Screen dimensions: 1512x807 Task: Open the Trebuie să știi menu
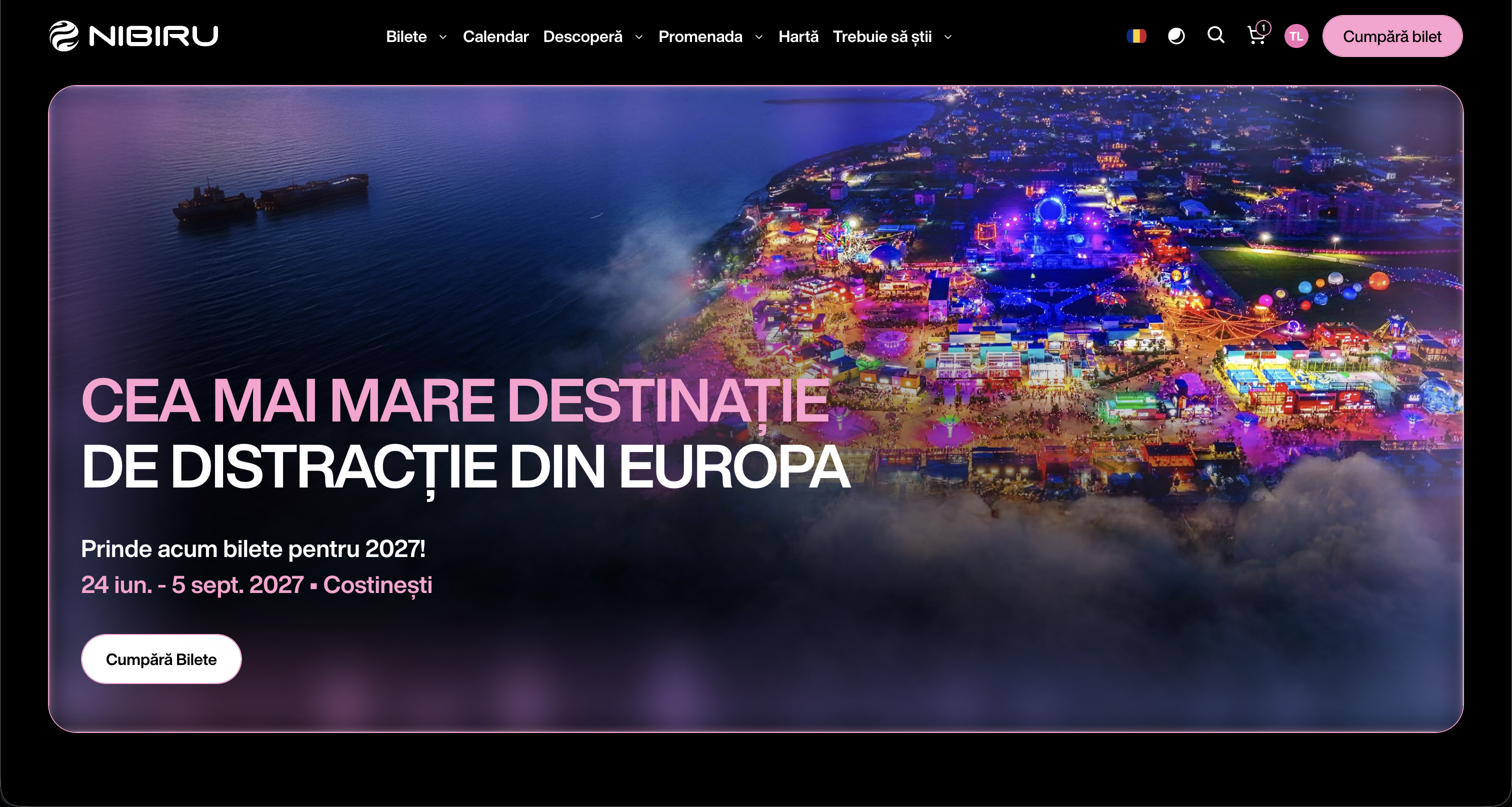click(882, 36)
